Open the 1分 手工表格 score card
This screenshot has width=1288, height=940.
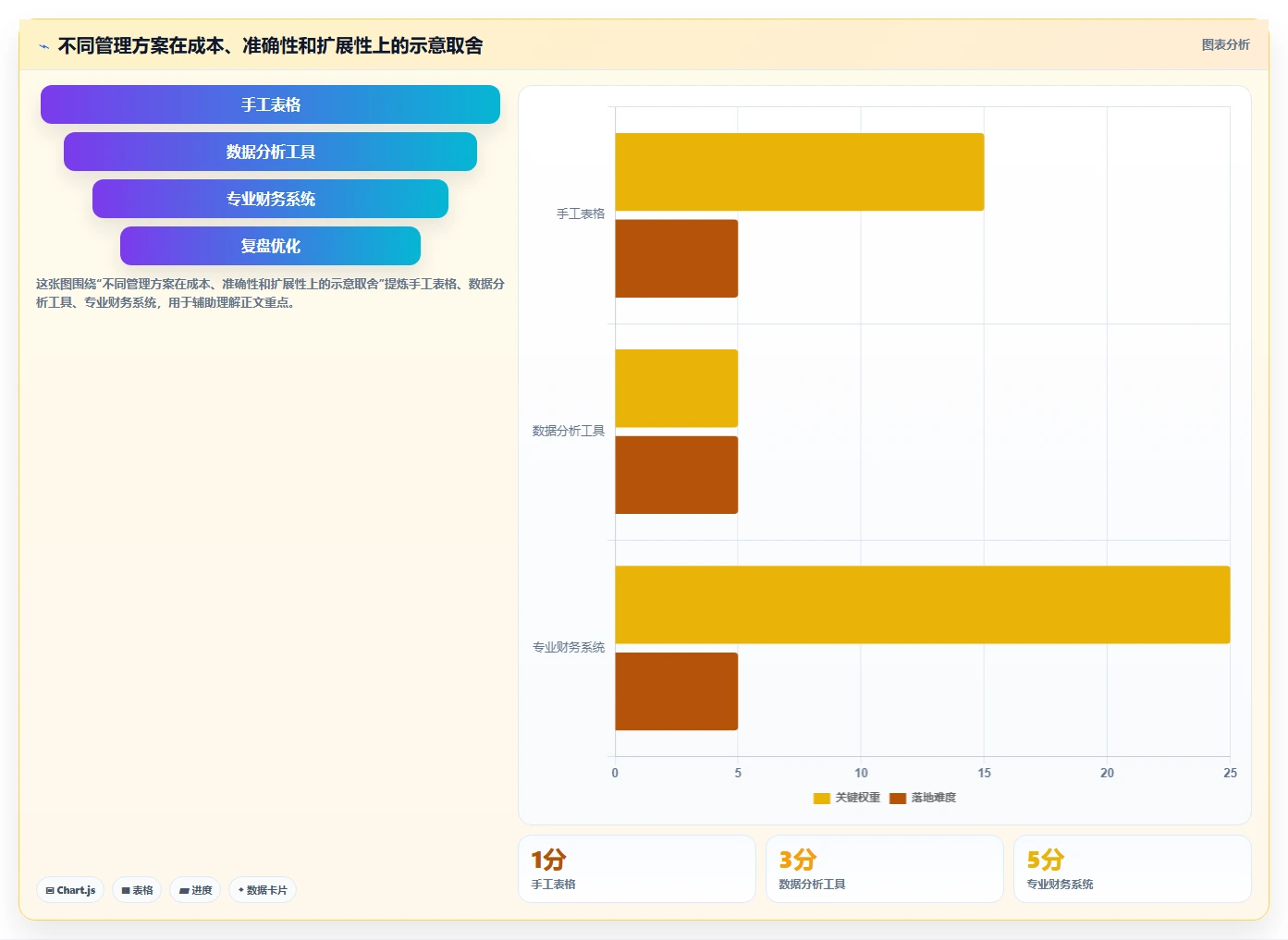click(x=637, y=869)
